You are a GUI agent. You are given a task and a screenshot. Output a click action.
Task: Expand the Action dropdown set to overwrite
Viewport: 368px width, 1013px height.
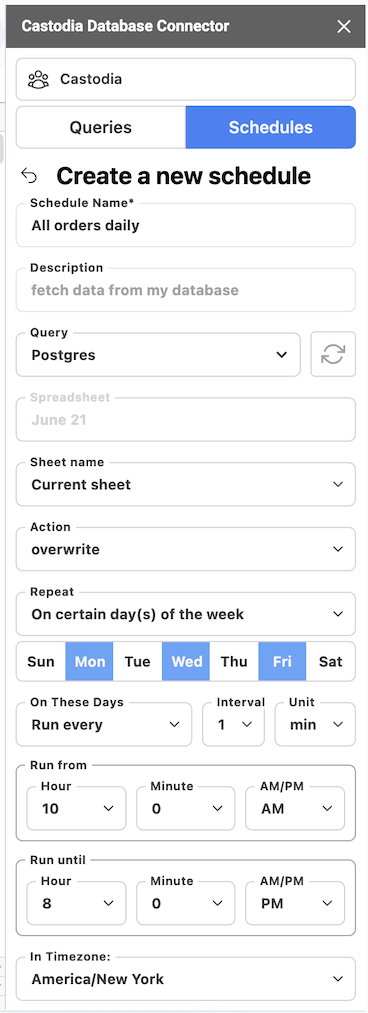(x=186, y=549)
